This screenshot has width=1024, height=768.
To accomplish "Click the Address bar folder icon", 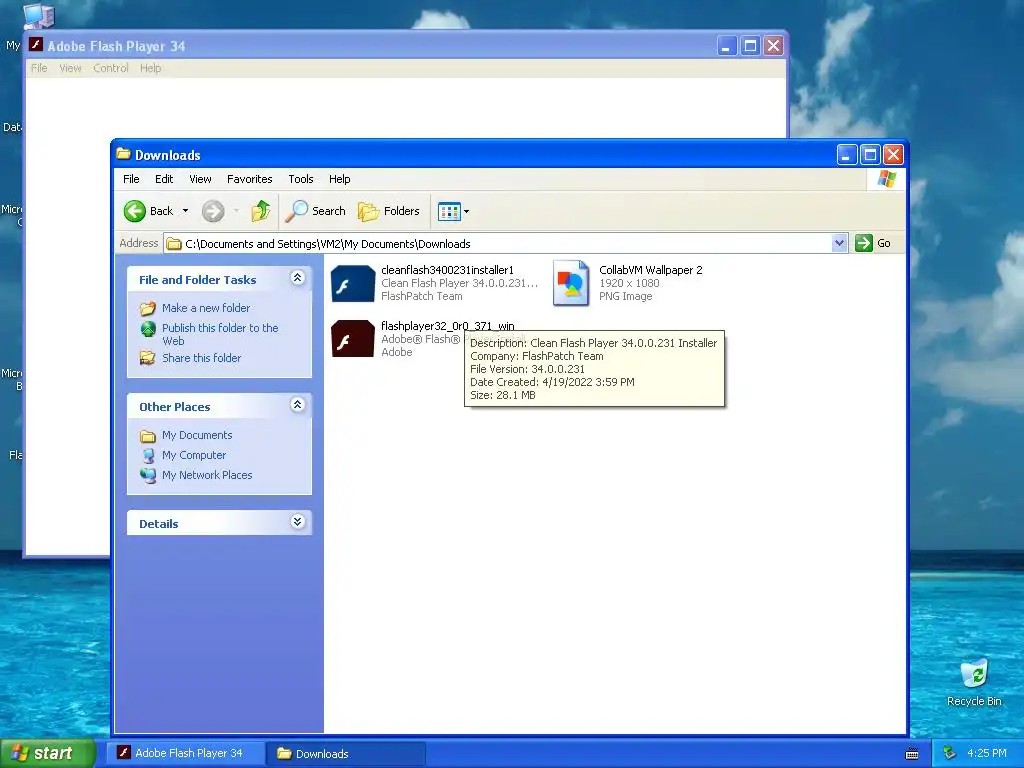I will tap(174, 244).
